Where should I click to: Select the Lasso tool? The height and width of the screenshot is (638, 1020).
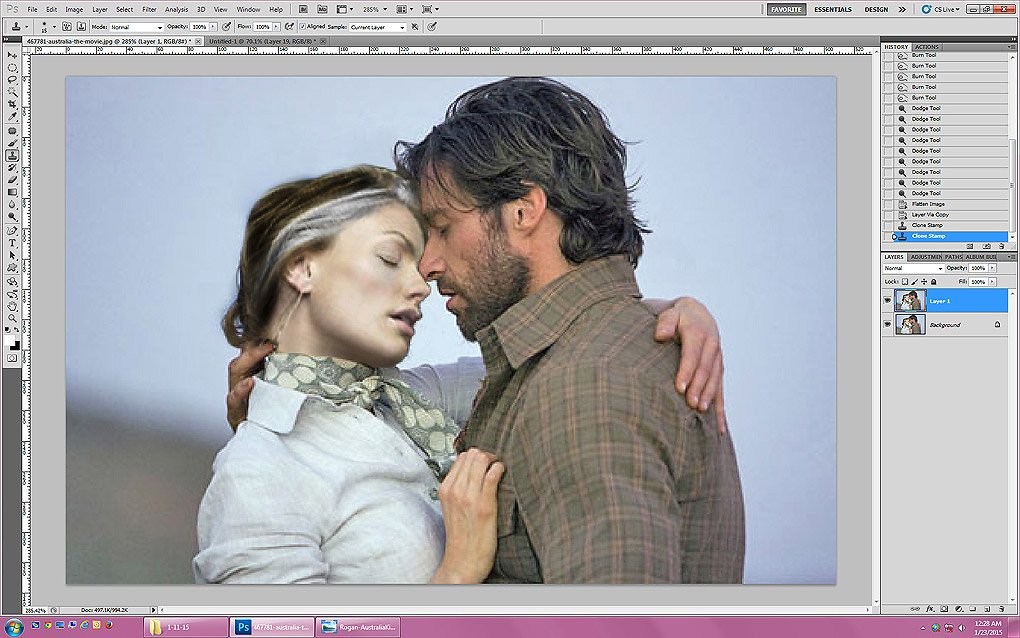coord(12,80)
